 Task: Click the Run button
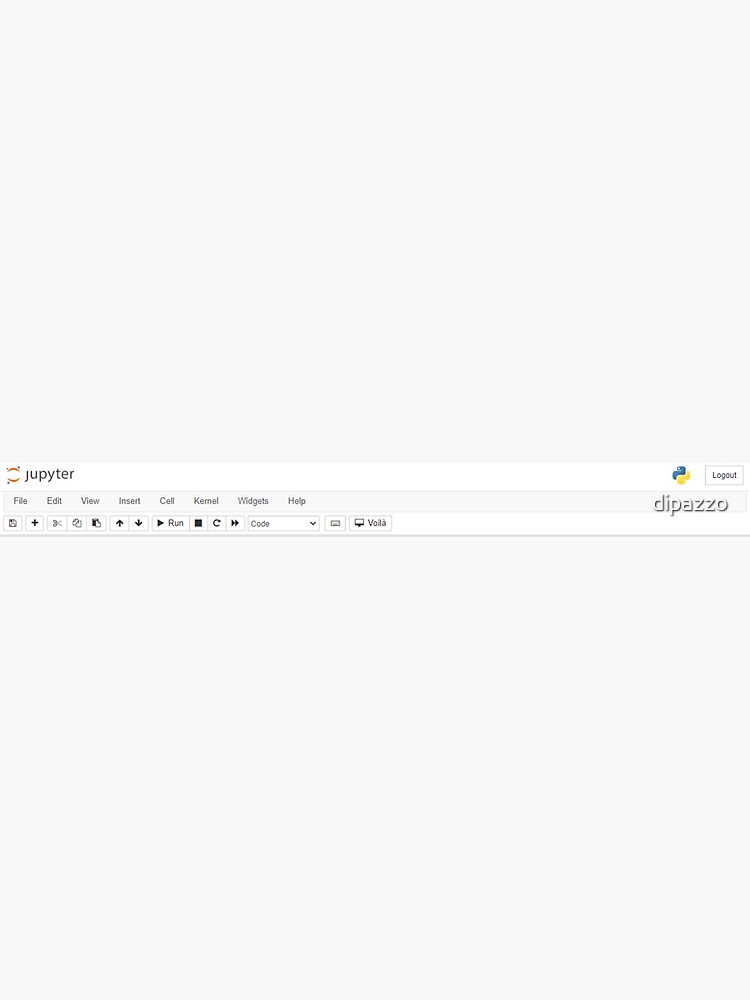tap(170, 523)
